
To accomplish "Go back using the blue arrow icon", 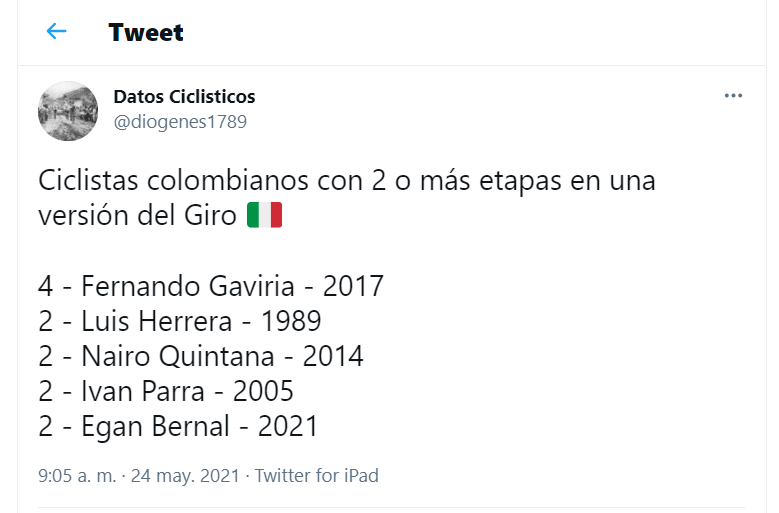I will tap(56, 31).
